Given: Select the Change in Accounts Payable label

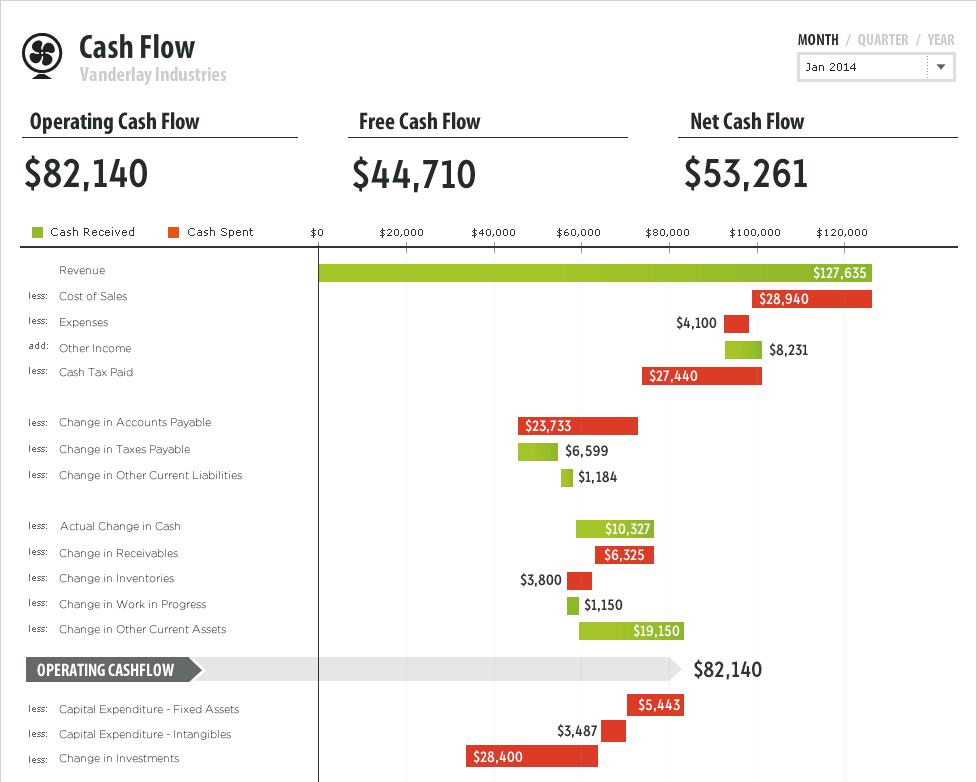Looking at the screenshot, I should click(135, 422).
